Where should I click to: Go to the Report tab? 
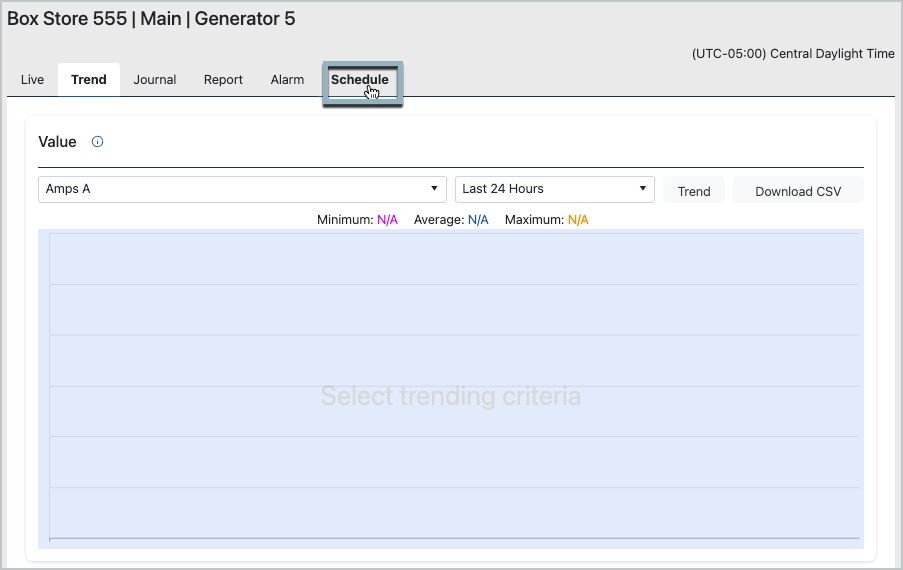tap(223, 80)
